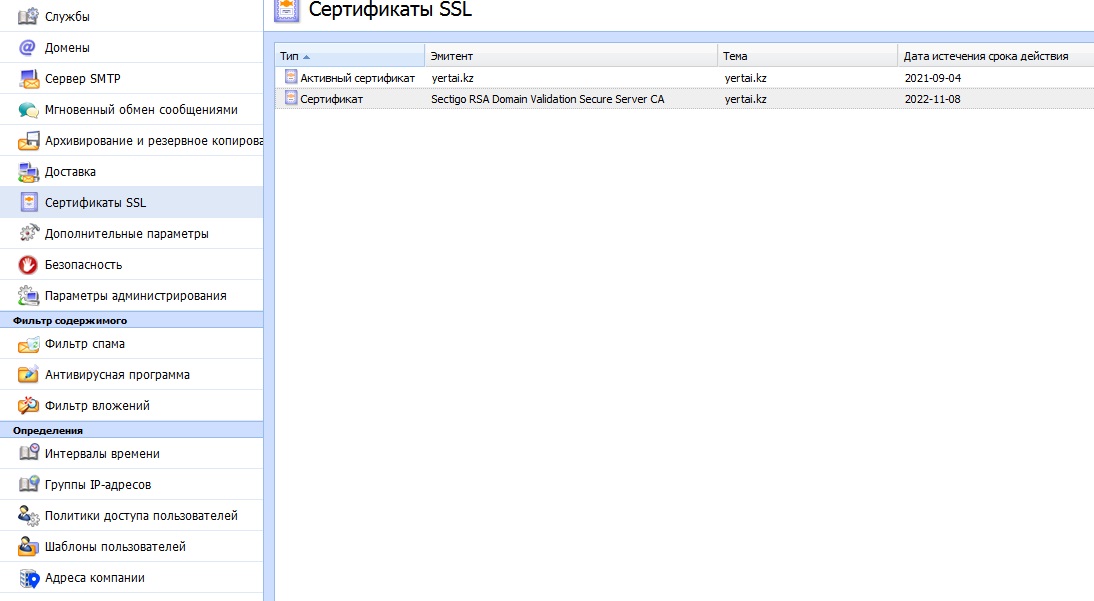1094x601 pixels.
Task: Click the Мгновенный обмен сообщениями chat icon
Action: (28, 110)
